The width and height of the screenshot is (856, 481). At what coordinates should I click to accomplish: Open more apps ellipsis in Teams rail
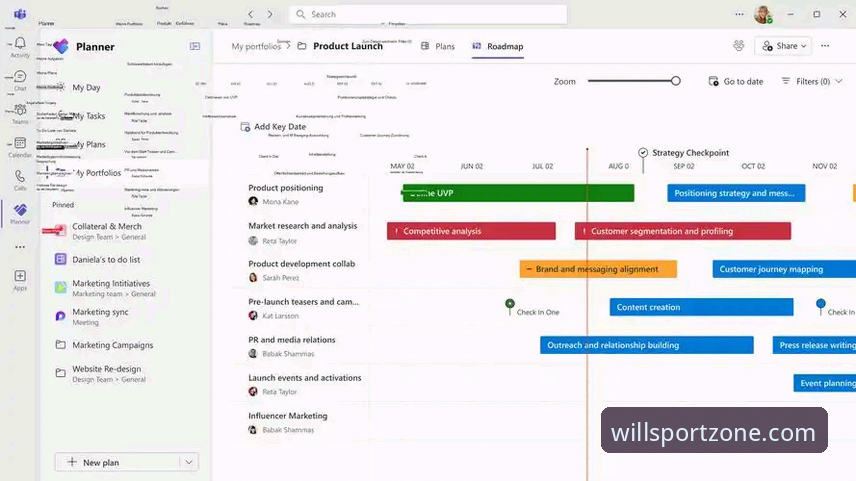click(20, 247)
